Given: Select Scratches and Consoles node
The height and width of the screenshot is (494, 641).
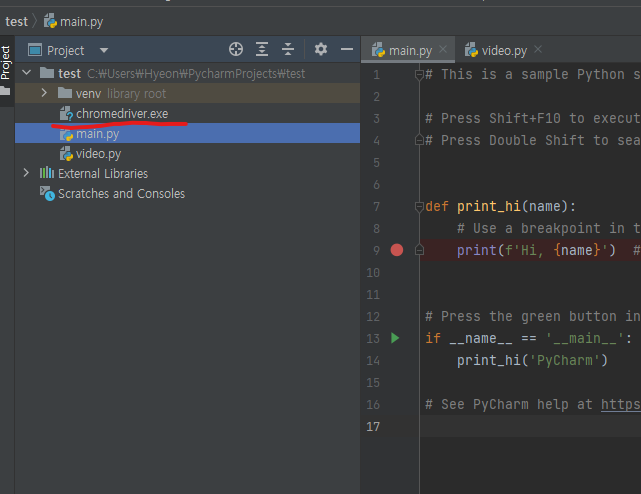Looking at the screenshot, I should pos(187,193).
